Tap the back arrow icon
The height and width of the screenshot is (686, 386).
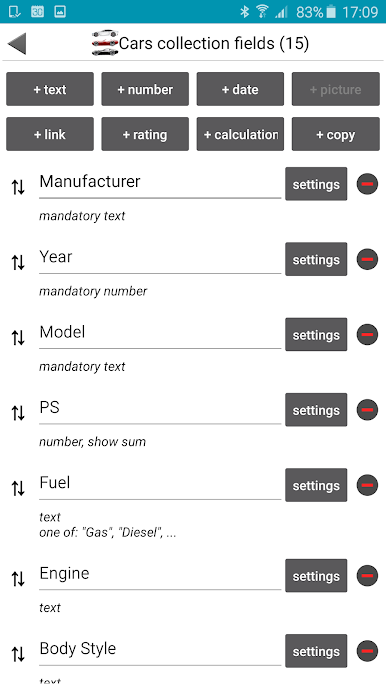pos(17,44)
